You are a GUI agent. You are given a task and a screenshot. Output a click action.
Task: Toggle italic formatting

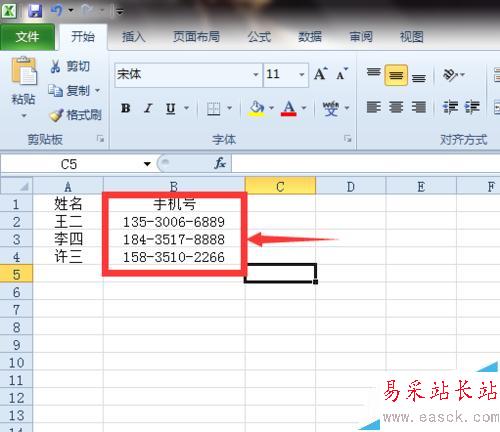pos(148,108)
